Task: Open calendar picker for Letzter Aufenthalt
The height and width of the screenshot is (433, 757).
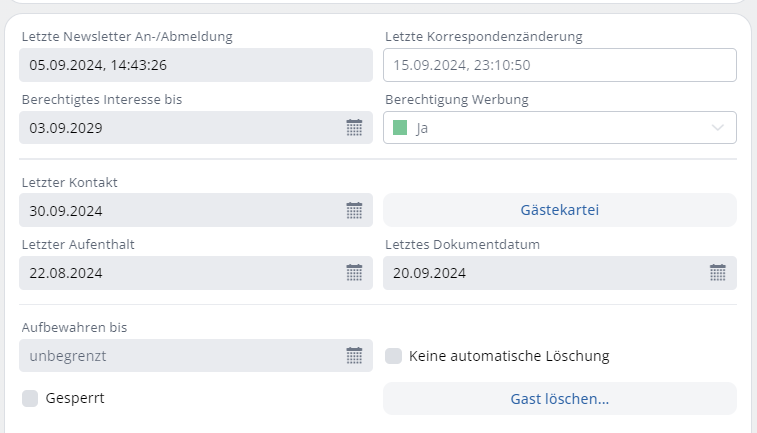Action: [x=354, y=273]
